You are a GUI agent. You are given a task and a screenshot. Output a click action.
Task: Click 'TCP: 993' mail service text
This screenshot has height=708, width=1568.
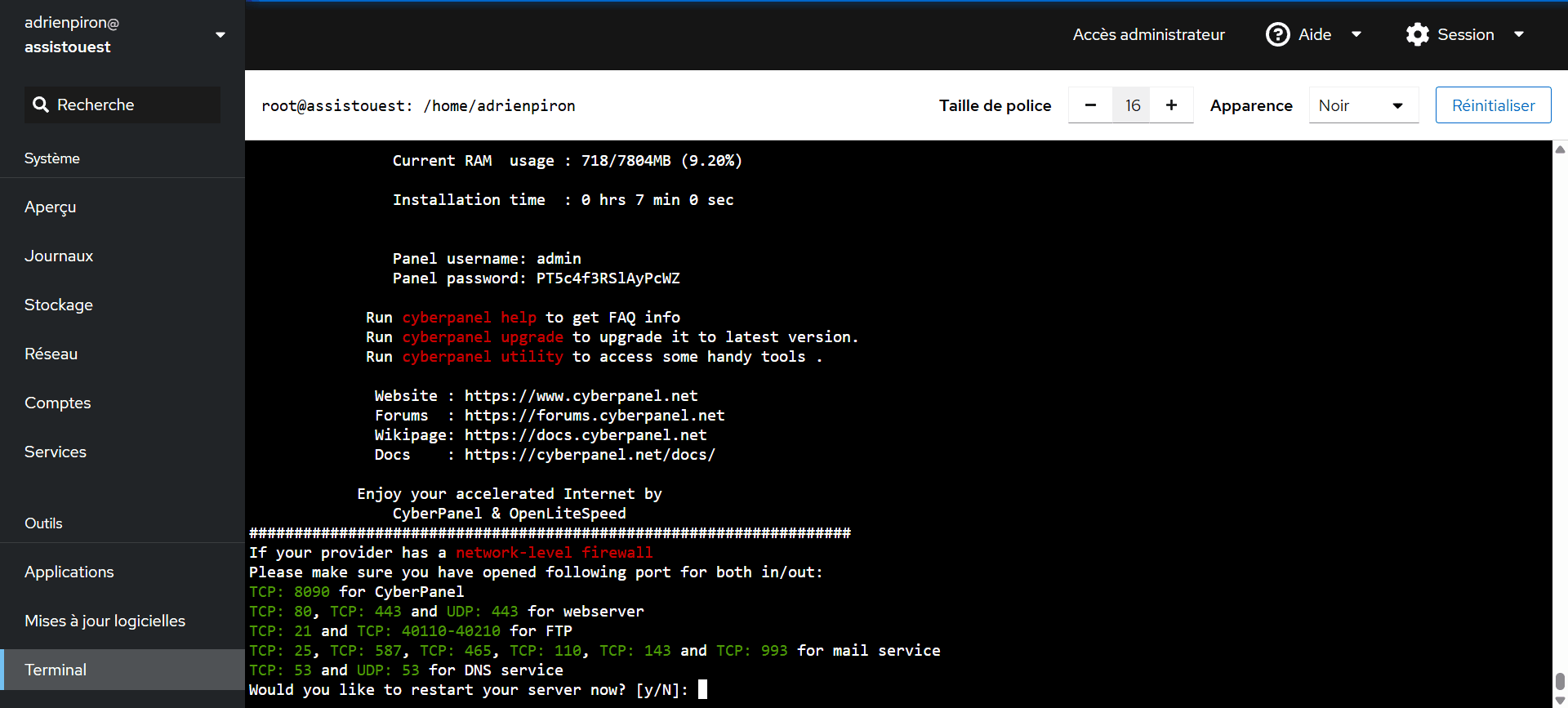coord(751,651)
